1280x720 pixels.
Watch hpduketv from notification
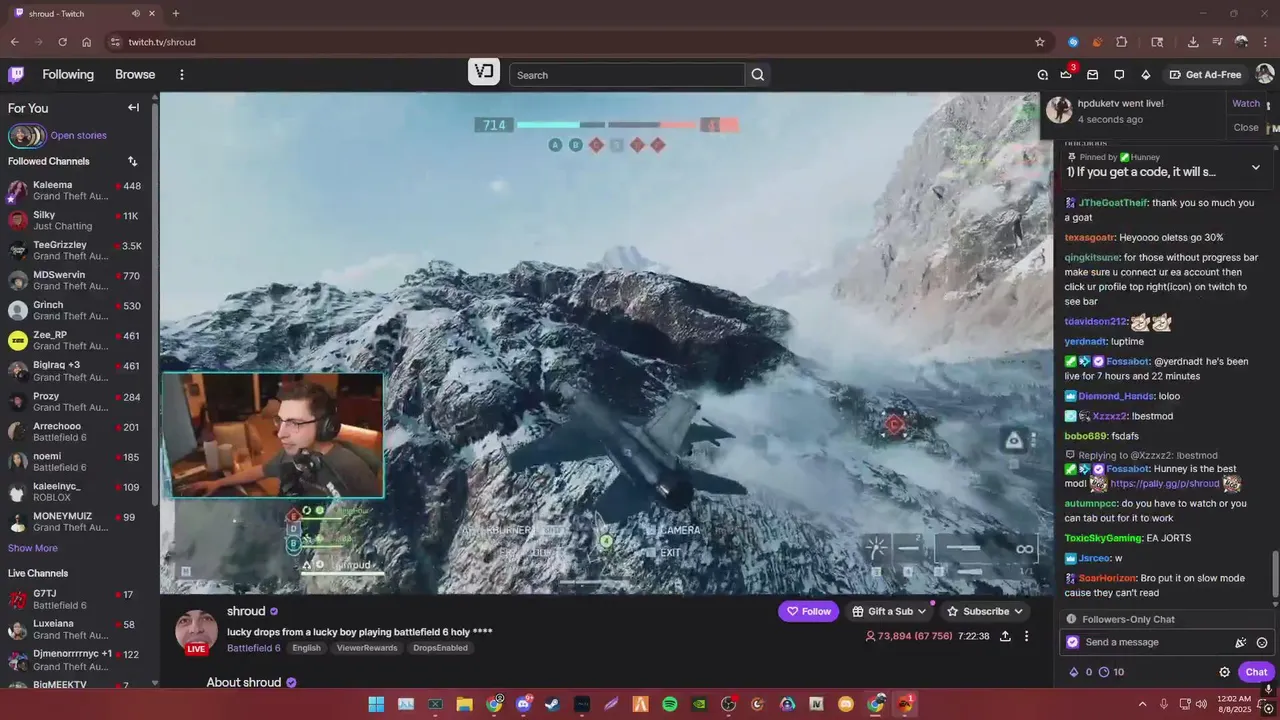[1246, 103]
